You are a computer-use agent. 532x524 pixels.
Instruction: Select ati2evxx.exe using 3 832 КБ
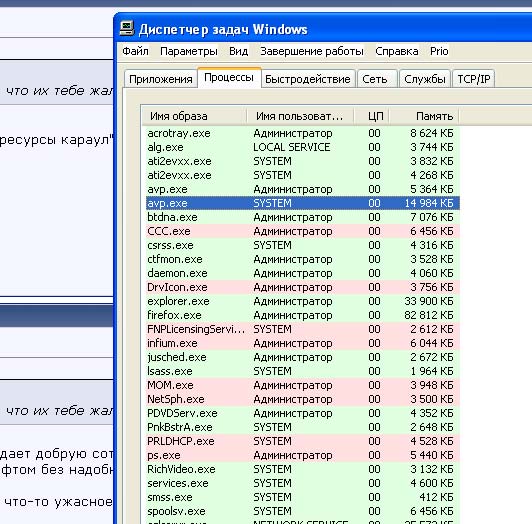click(x=303, y=161)
